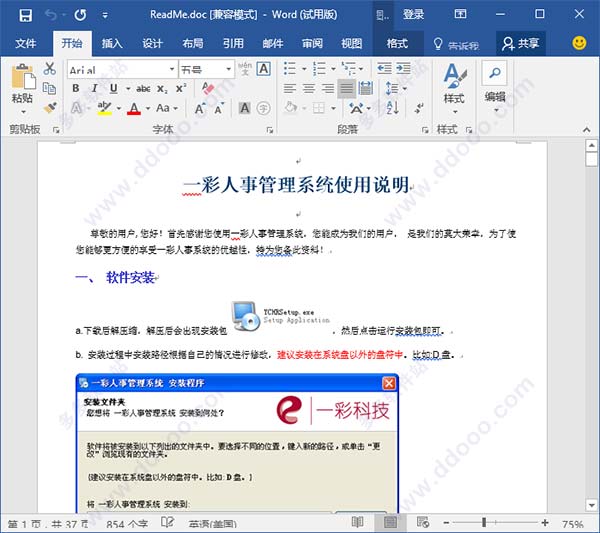The height and width of the screenshot is (533, 600).
Task: Align text left
Action: pos(290,89)
